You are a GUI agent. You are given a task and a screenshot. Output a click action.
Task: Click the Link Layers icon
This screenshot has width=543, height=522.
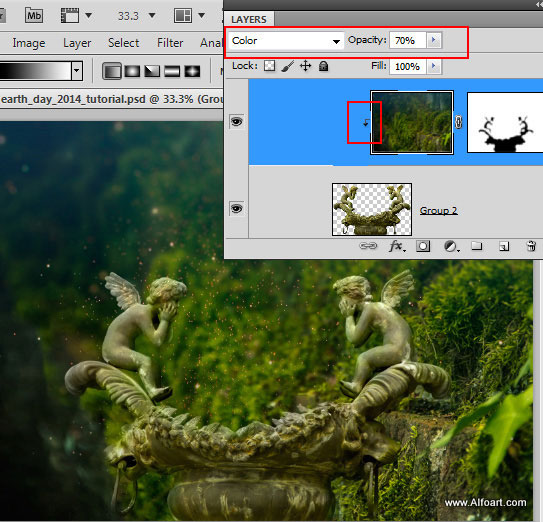click(x=368, y=246)
